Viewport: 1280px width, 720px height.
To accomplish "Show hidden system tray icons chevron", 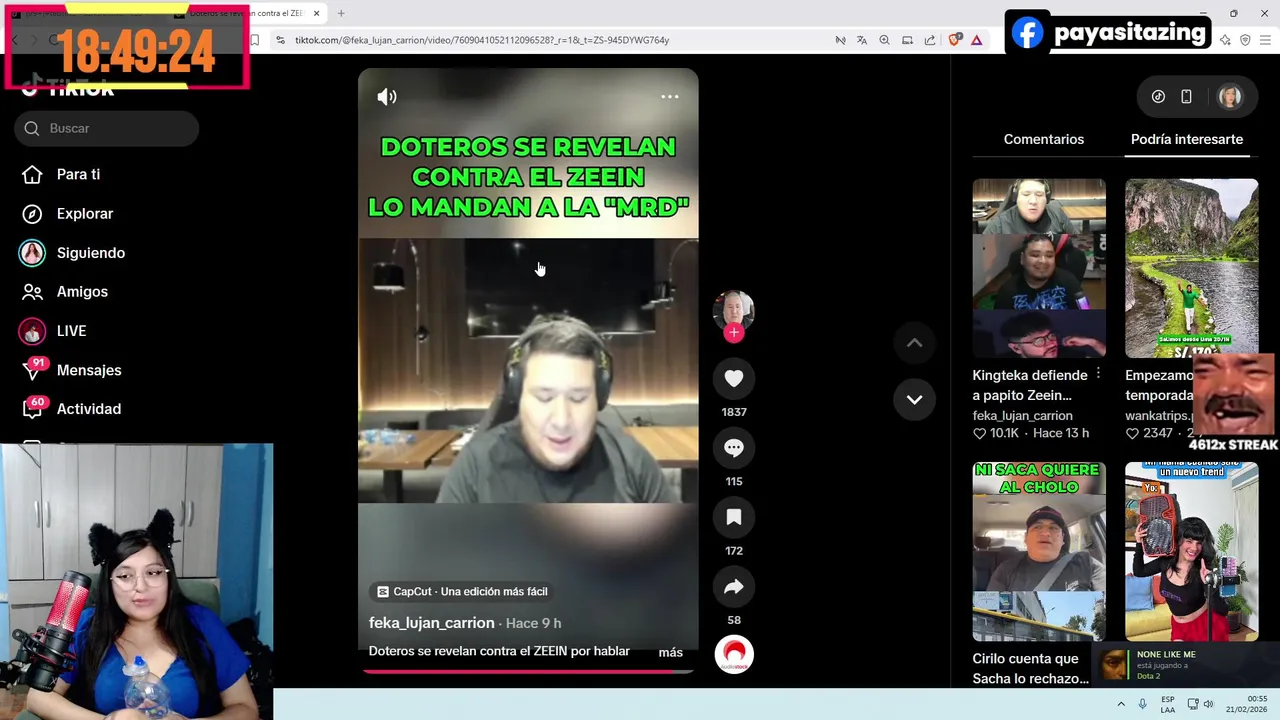I will click(x=1121, y=704).
